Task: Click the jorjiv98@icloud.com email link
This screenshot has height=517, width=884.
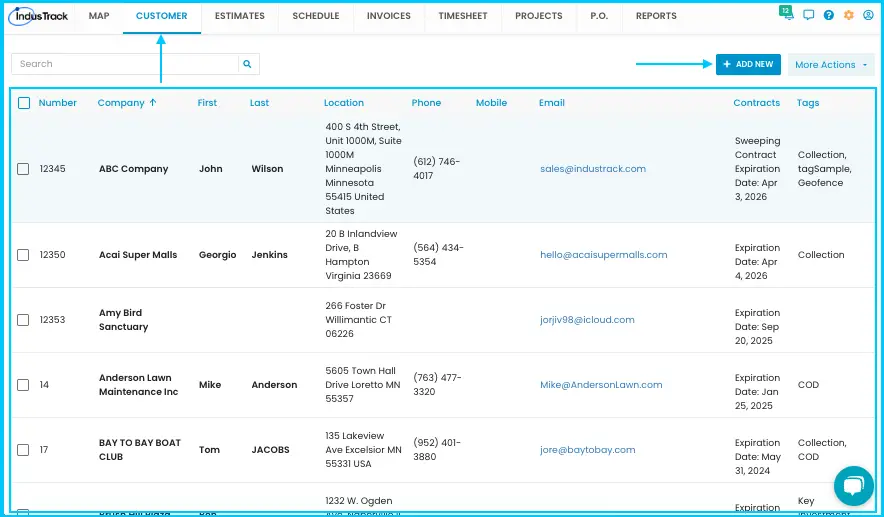Action: point(587,320)
